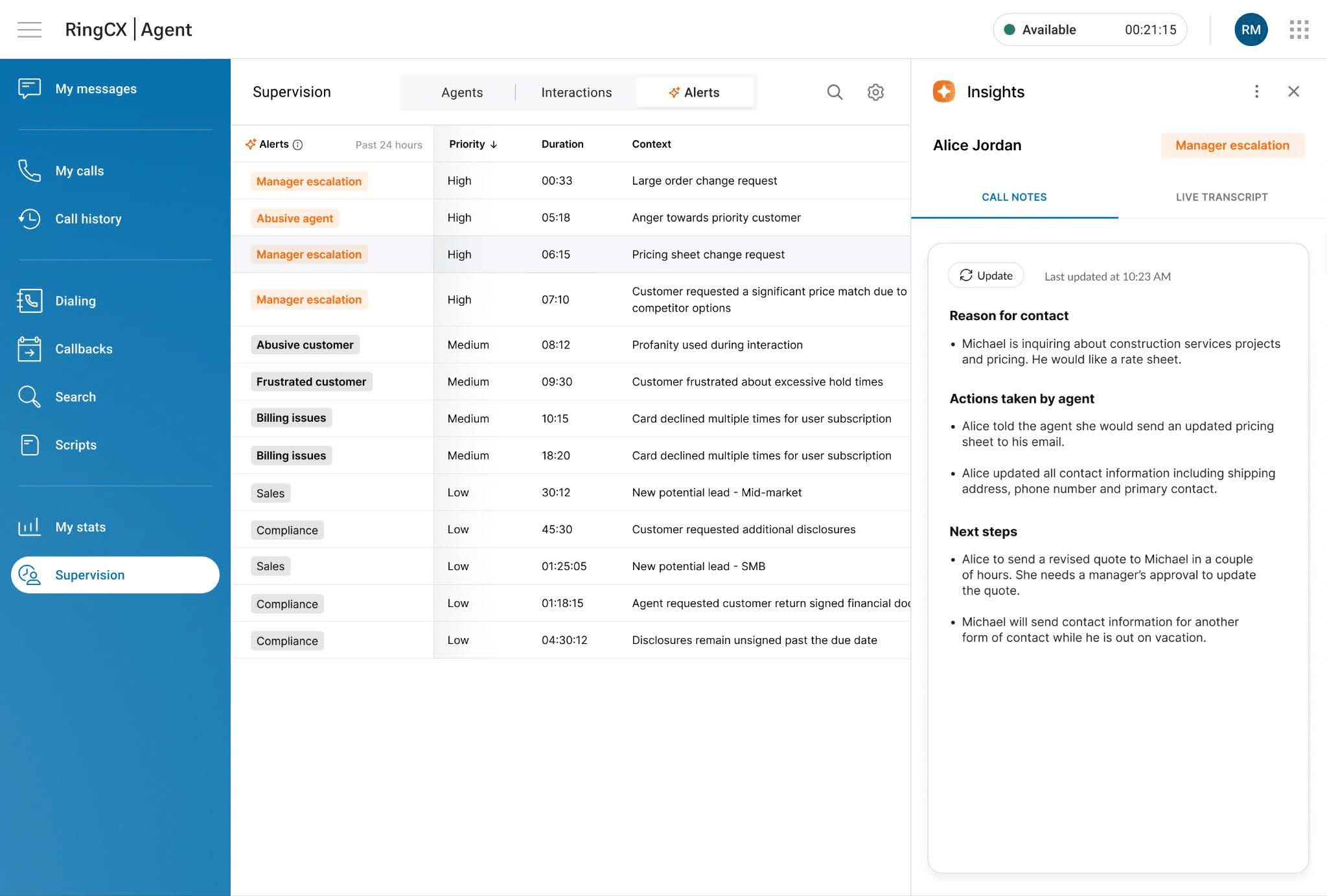Open the apps grid launcher

point(1298,30)
